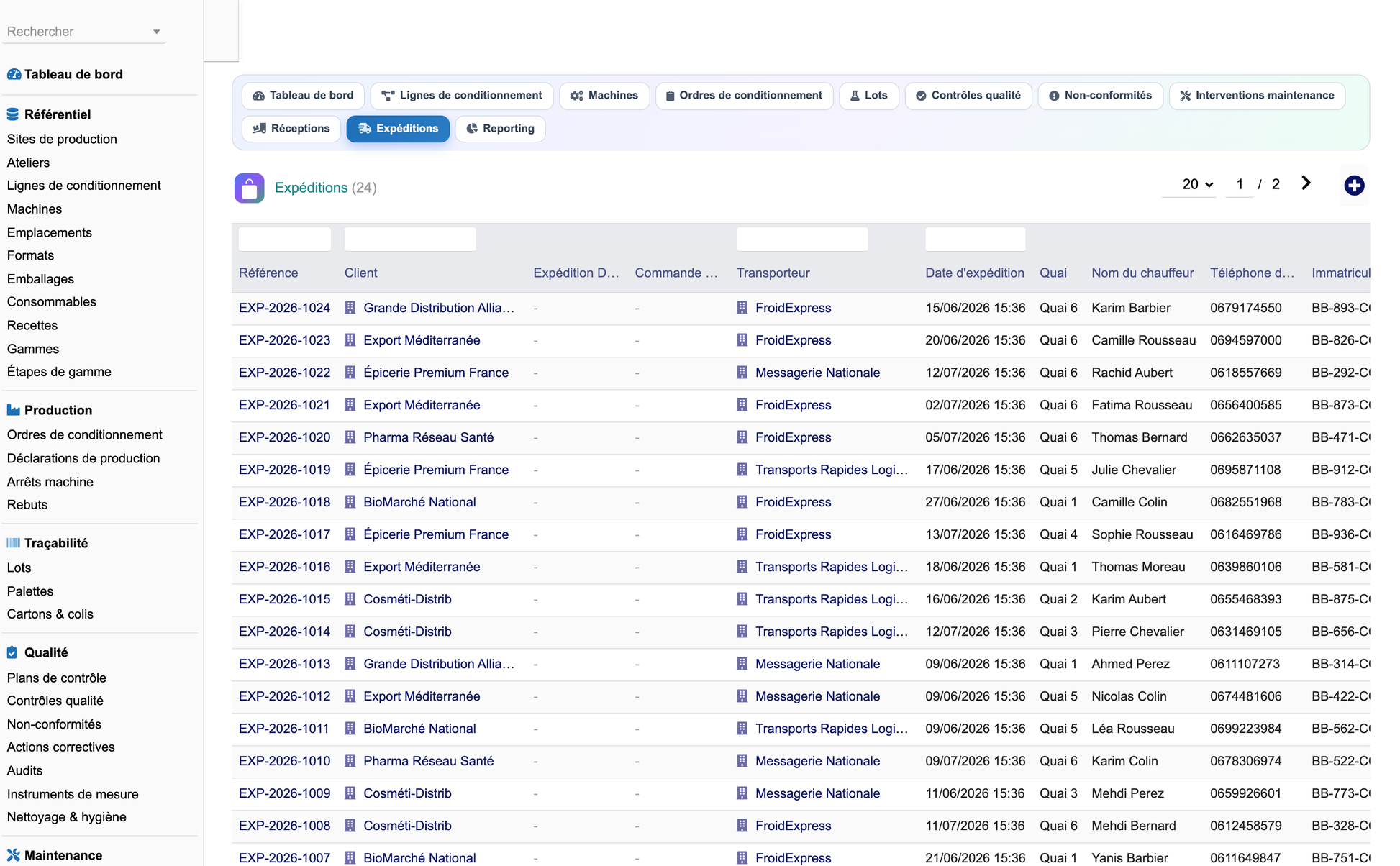
Task: Open Palettes in sidebar
Action: point(30,591)
